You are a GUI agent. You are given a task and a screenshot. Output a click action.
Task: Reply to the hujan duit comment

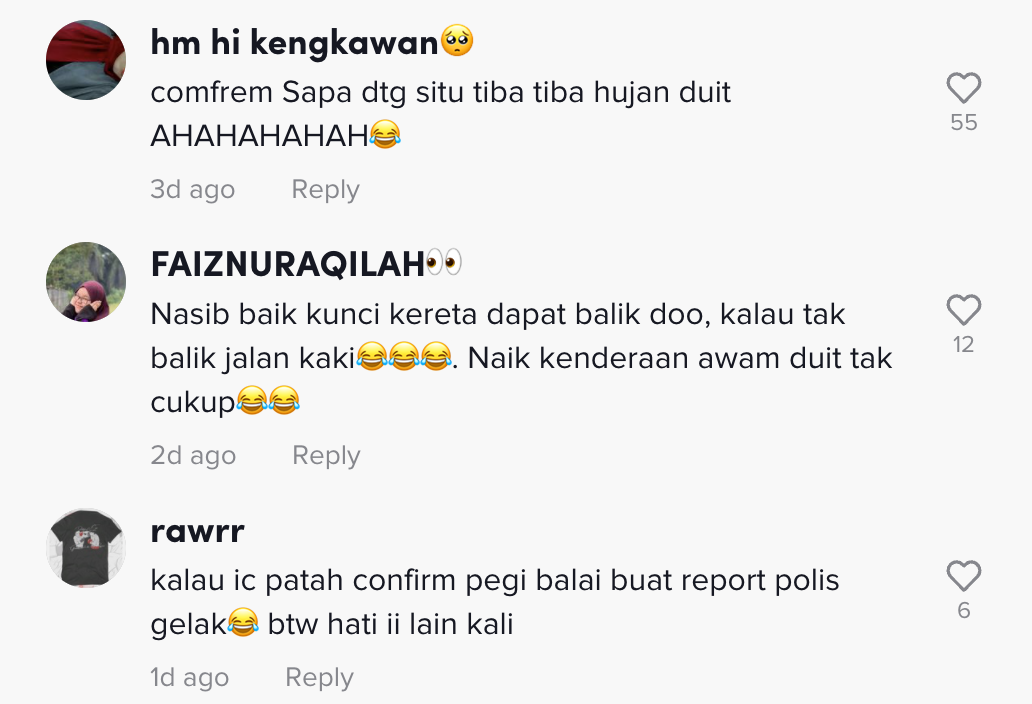325,189
